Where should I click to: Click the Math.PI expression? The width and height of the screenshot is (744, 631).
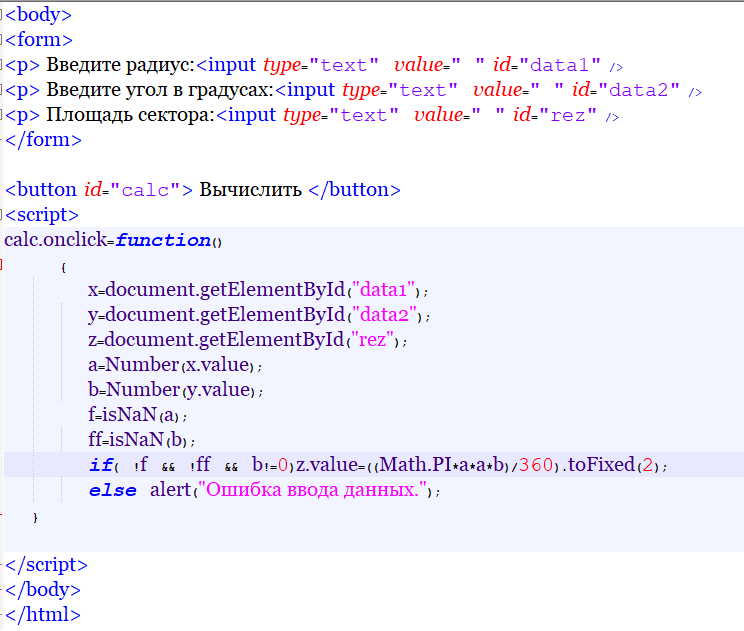click(410, 466)
